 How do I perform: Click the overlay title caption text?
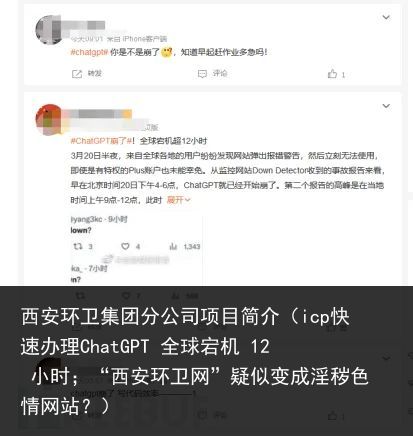pos(195,361)
